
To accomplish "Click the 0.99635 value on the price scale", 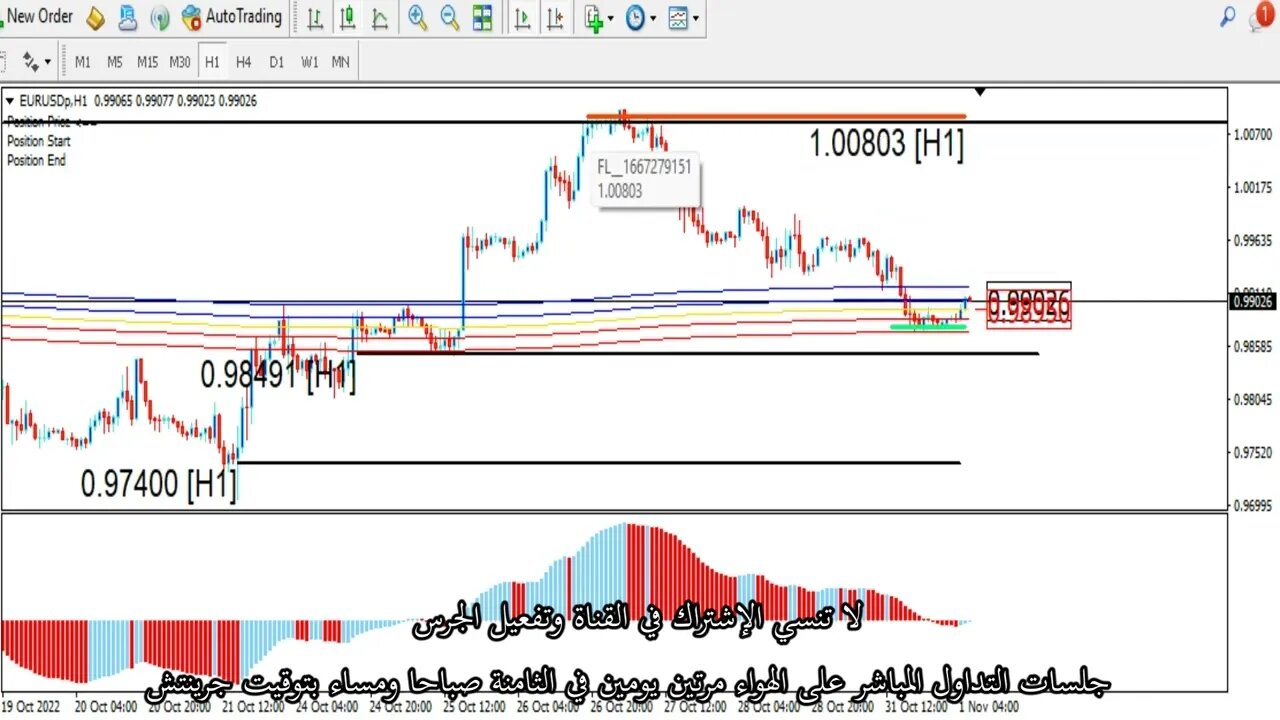I will tap(1252, 240).
